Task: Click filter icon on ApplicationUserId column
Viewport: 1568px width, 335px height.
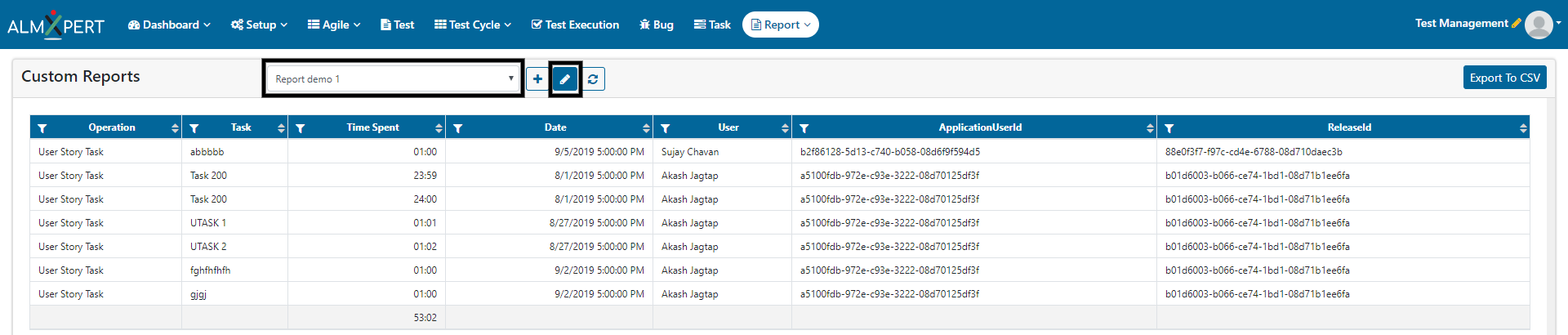Action: tap(804, 128)
